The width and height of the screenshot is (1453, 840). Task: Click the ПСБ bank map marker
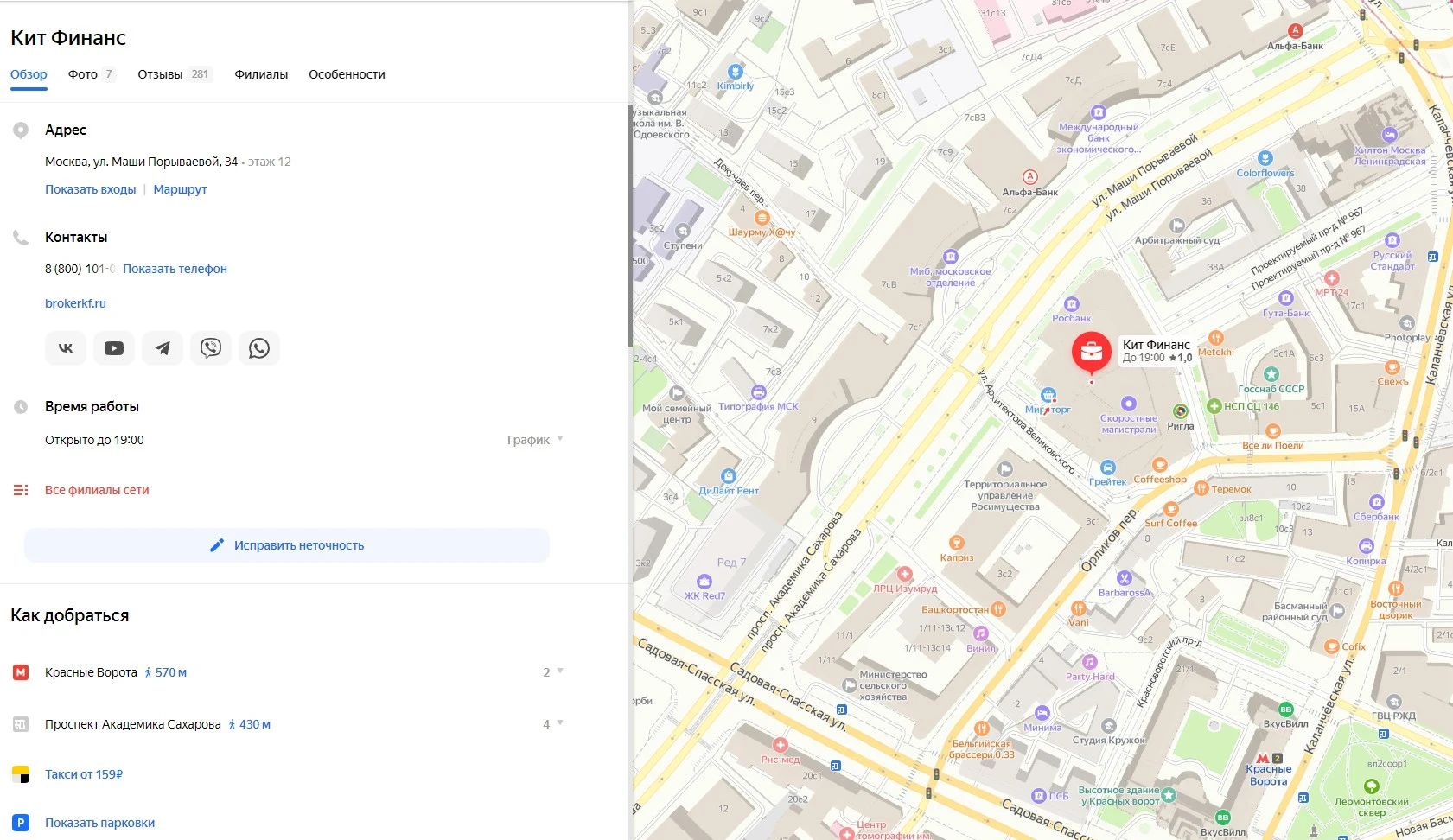coord(1039,796)
